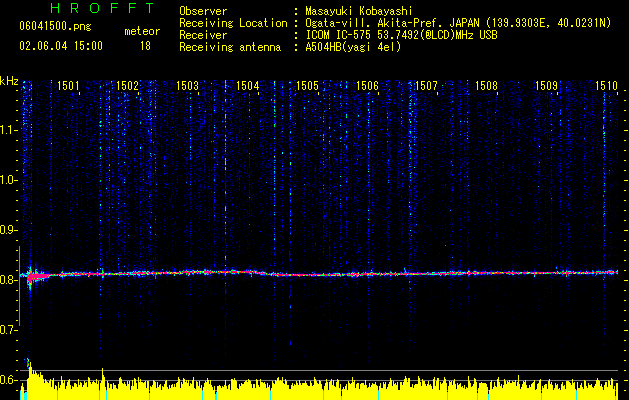Click the 0.9 frequency axis label
This screenshot has width=629, height=400.
(9, 230)
